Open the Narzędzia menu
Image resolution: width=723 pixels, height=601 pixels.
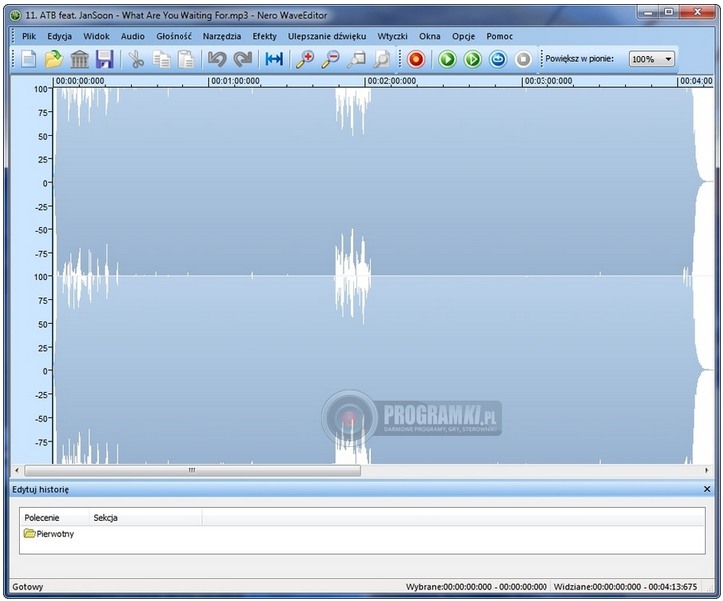222,36
